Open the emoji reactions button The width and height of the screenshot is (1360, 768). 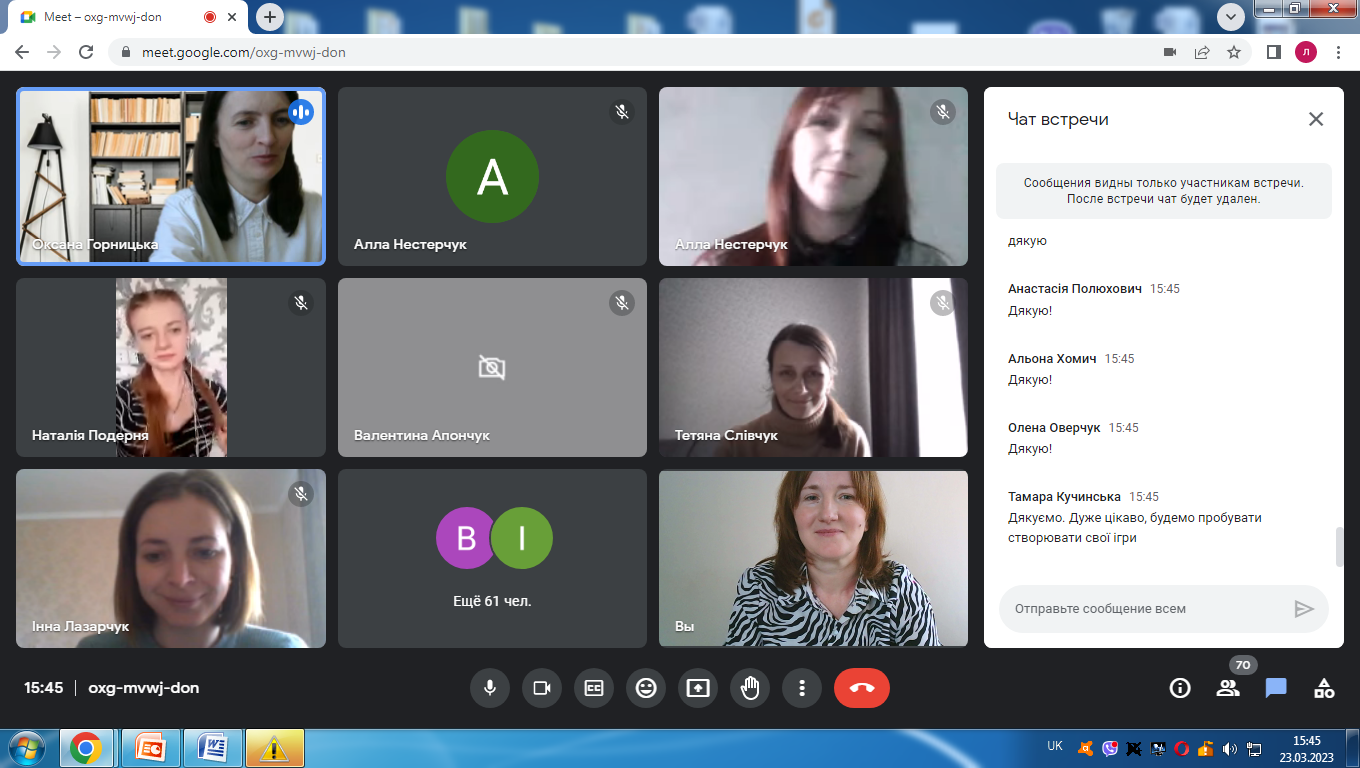646,688
